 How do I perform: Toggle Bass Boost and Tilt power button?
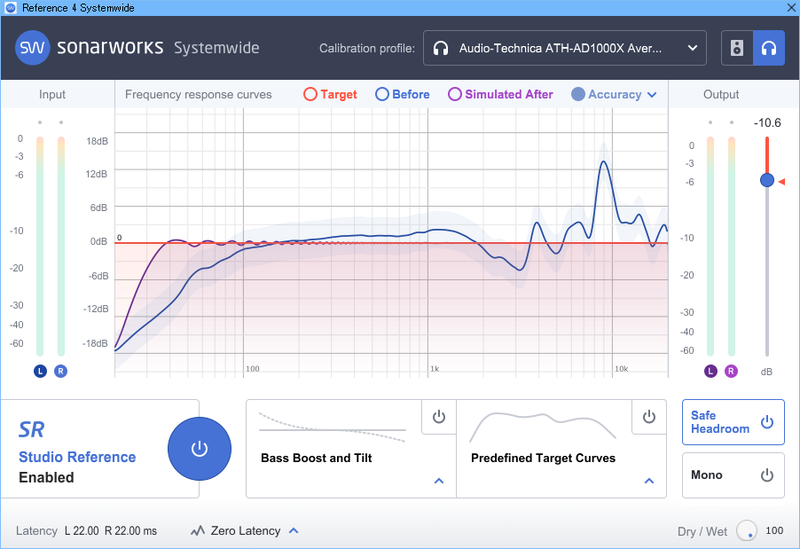(x=439, y=417)
